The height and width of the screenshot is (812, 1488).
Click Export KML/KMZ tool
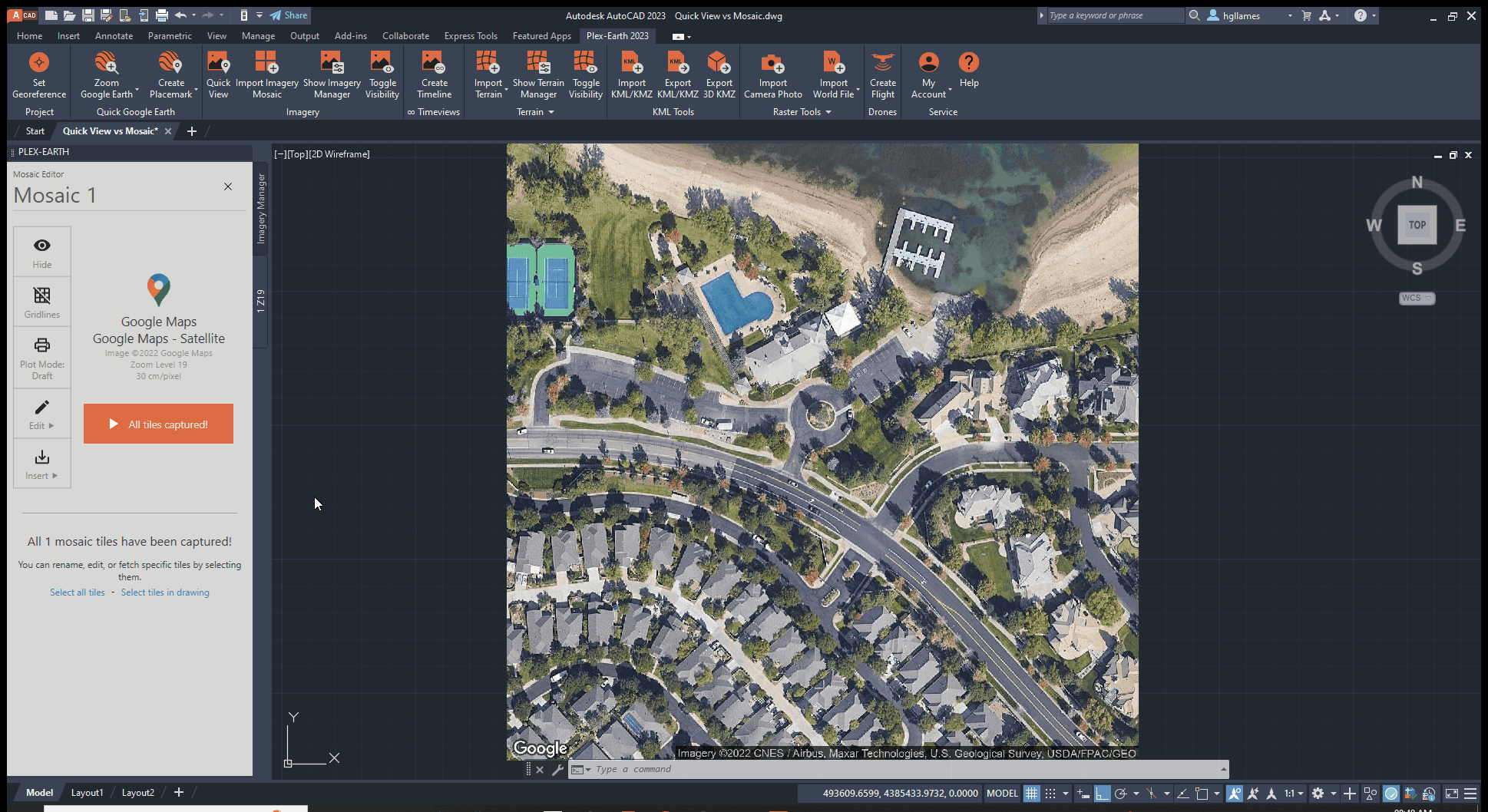tap(678, 75)
